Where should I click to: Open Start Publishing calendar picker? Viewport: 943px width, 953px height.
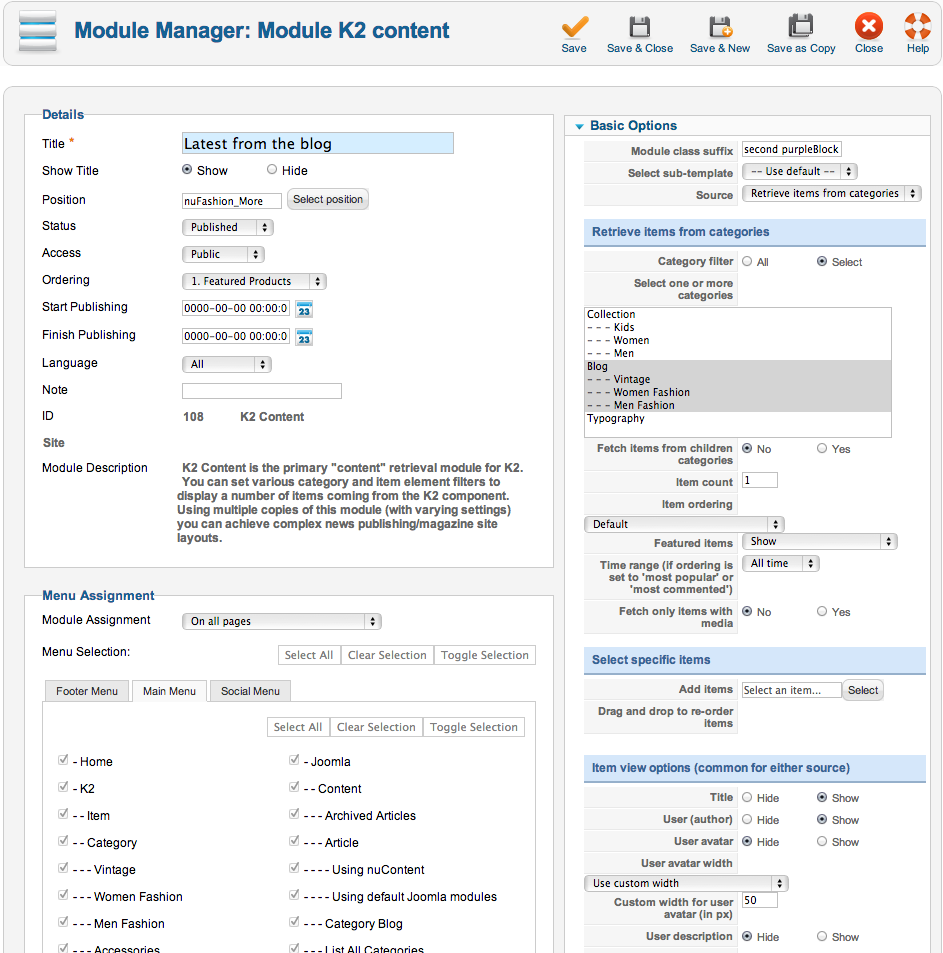point(304,309)
